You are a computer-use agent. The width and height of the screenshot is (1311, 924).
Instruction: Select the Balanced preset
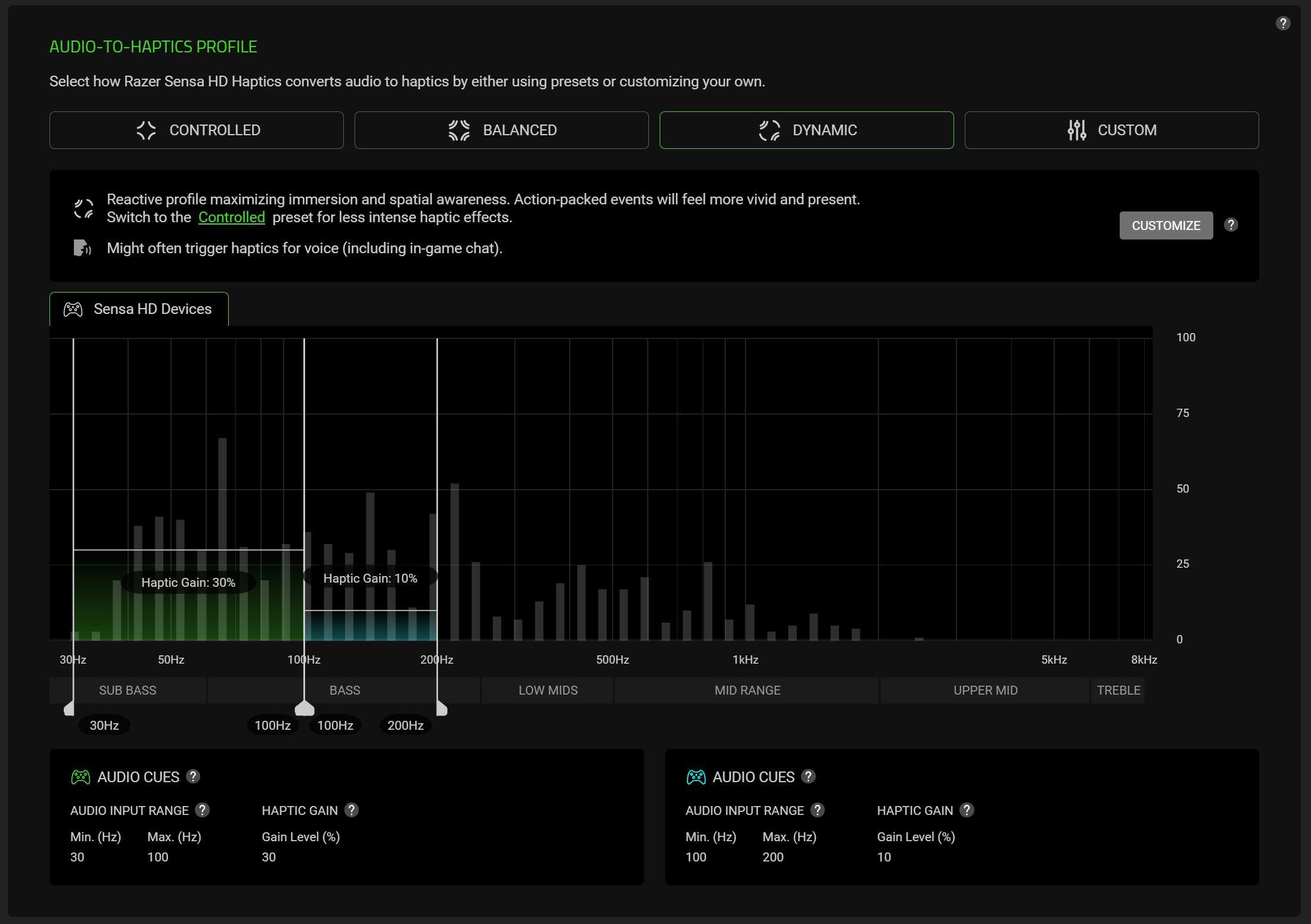pos(501,130)
